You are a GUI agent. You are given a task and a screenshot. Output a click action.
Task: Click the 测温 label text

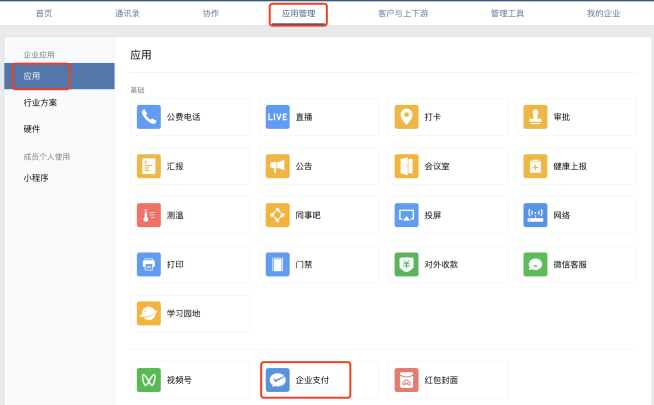[x=175, y=215]
